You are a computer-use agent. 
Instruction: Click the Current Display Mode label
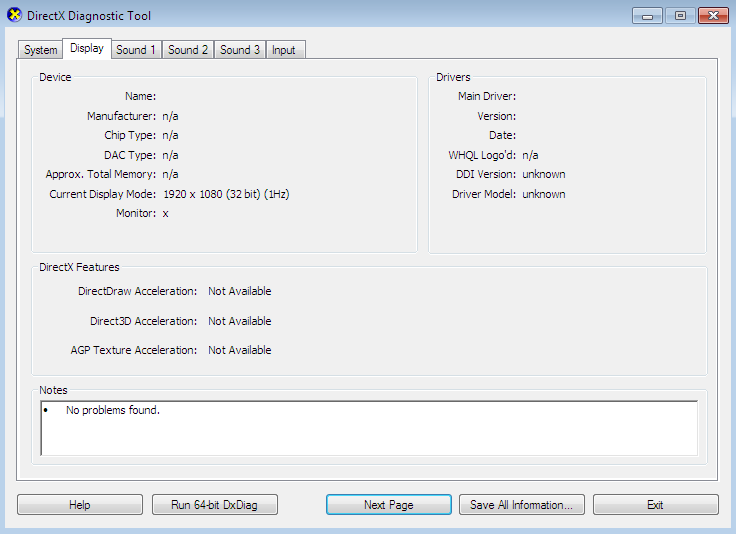(103, 194)
